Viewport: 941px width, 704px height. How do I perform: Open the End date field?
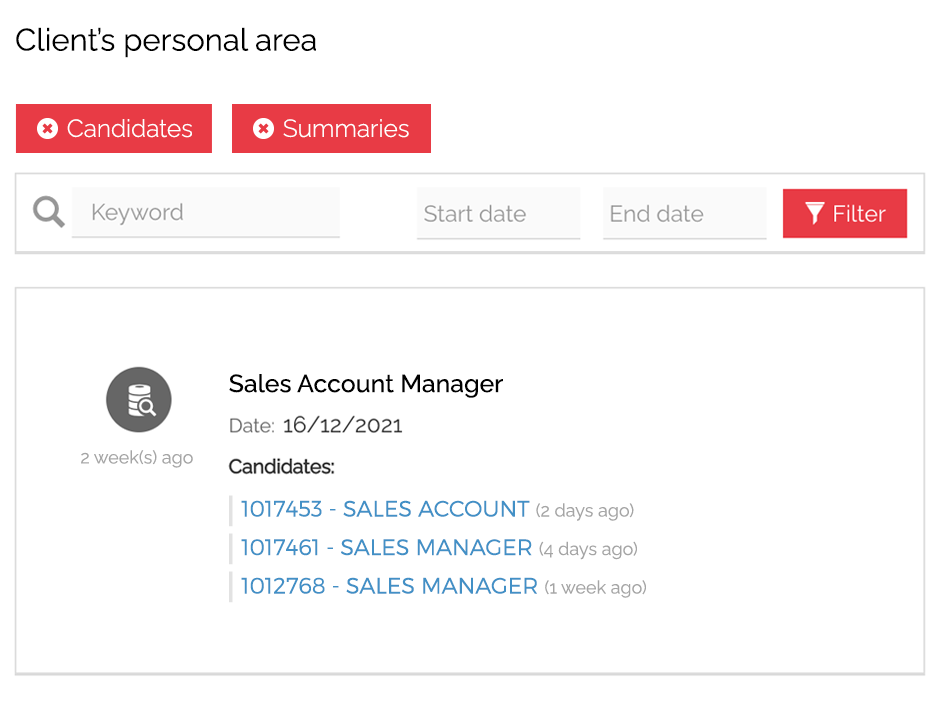(684, 214)
